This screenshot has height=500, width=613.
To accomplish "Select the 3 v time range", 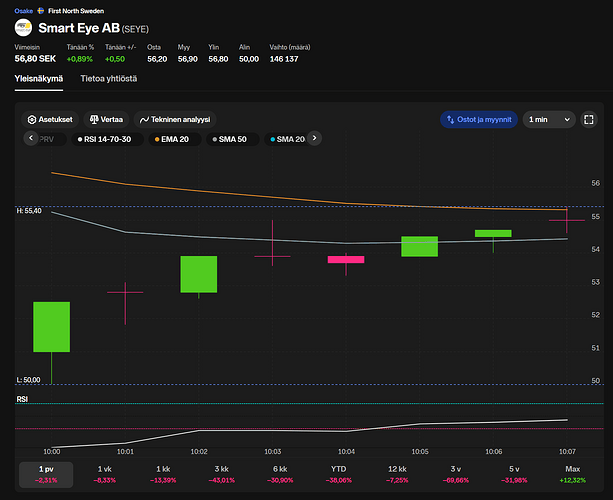I will [455, 475].
